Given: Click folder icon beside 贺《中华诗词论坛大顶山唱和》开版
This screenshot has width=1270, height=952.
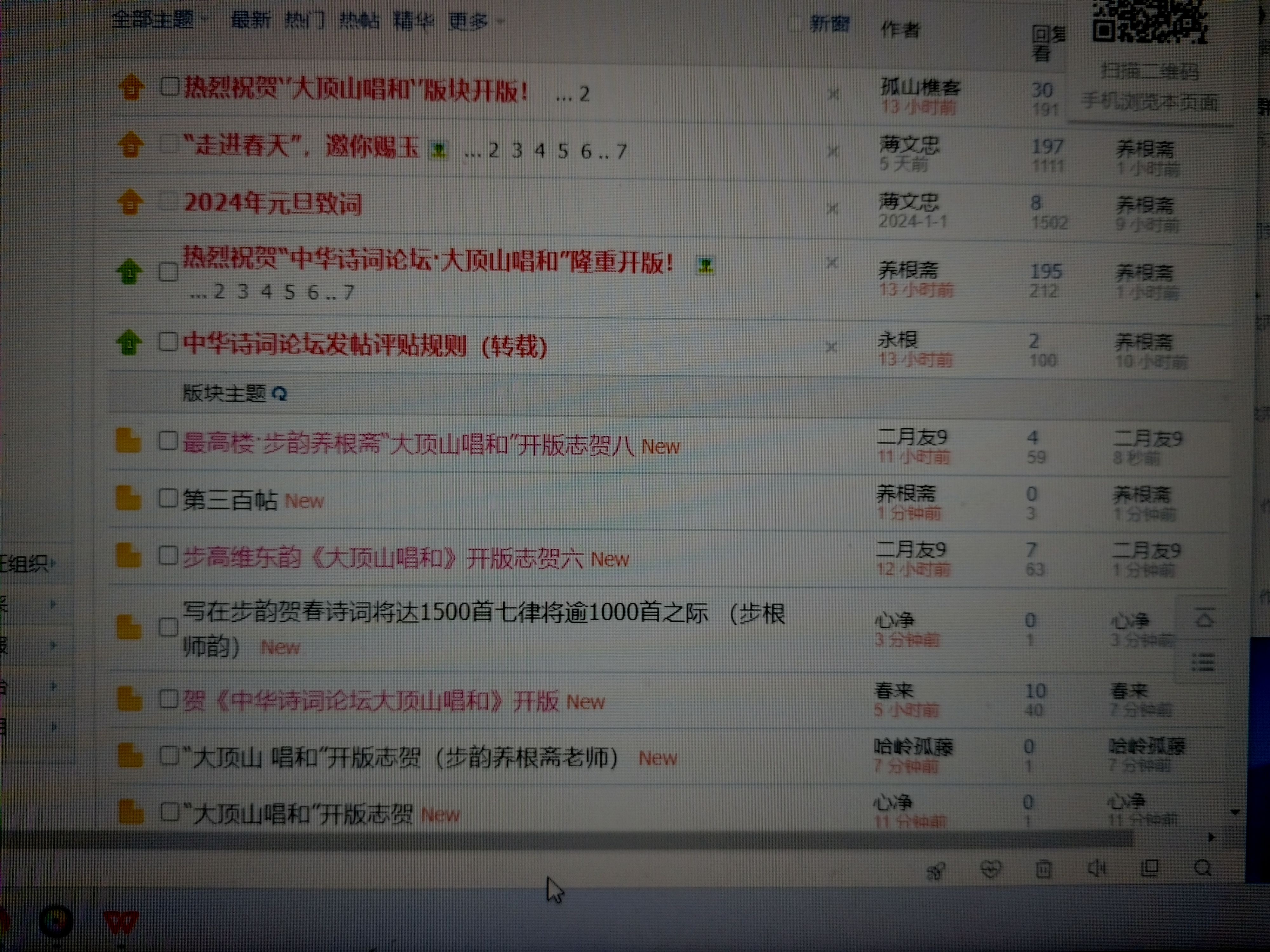Looking at the screenshot, I should [x=129, y=699].
